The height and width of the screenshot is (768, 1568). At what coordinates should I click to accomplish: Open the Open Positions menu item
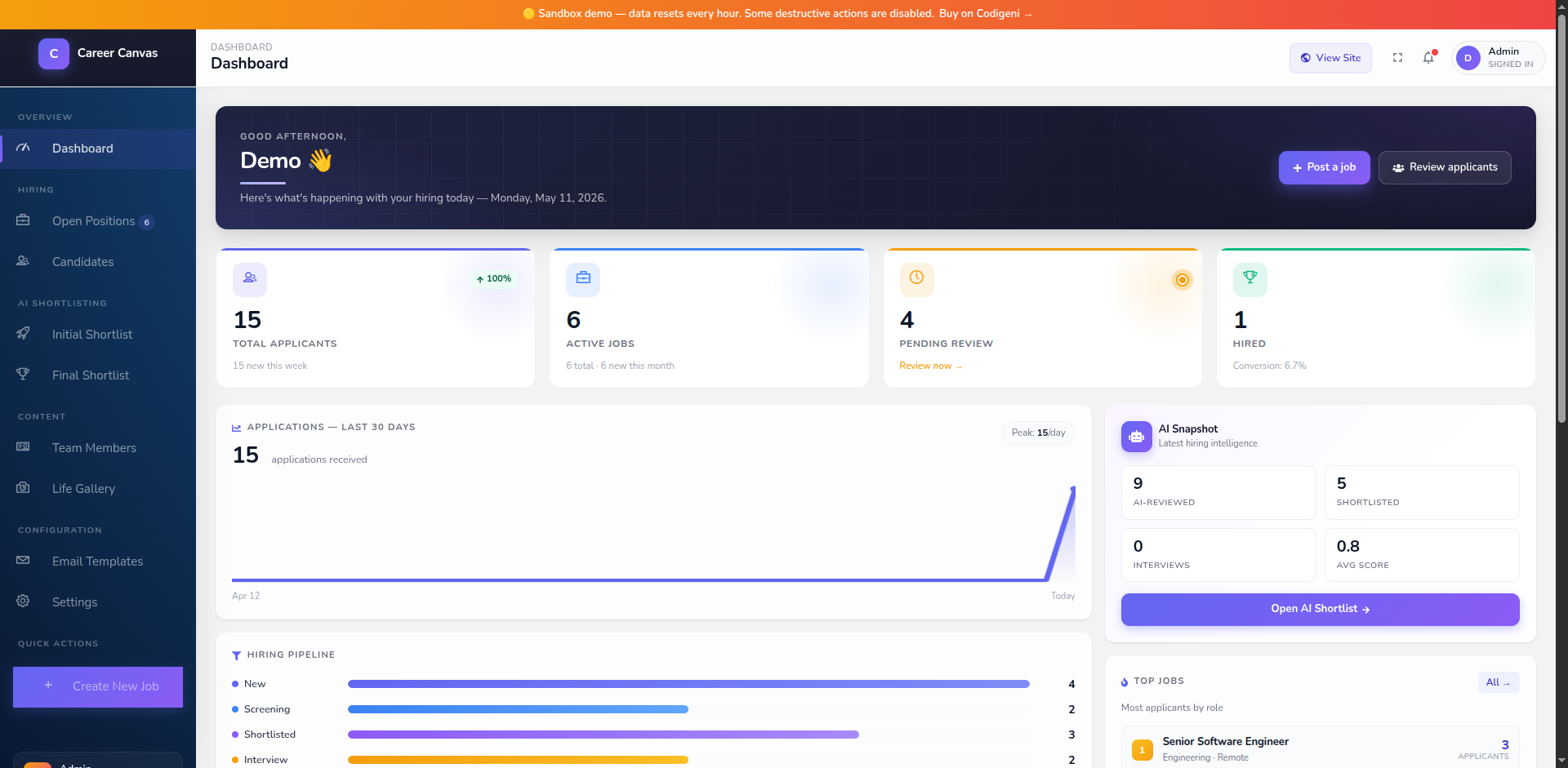coord(98,221)
